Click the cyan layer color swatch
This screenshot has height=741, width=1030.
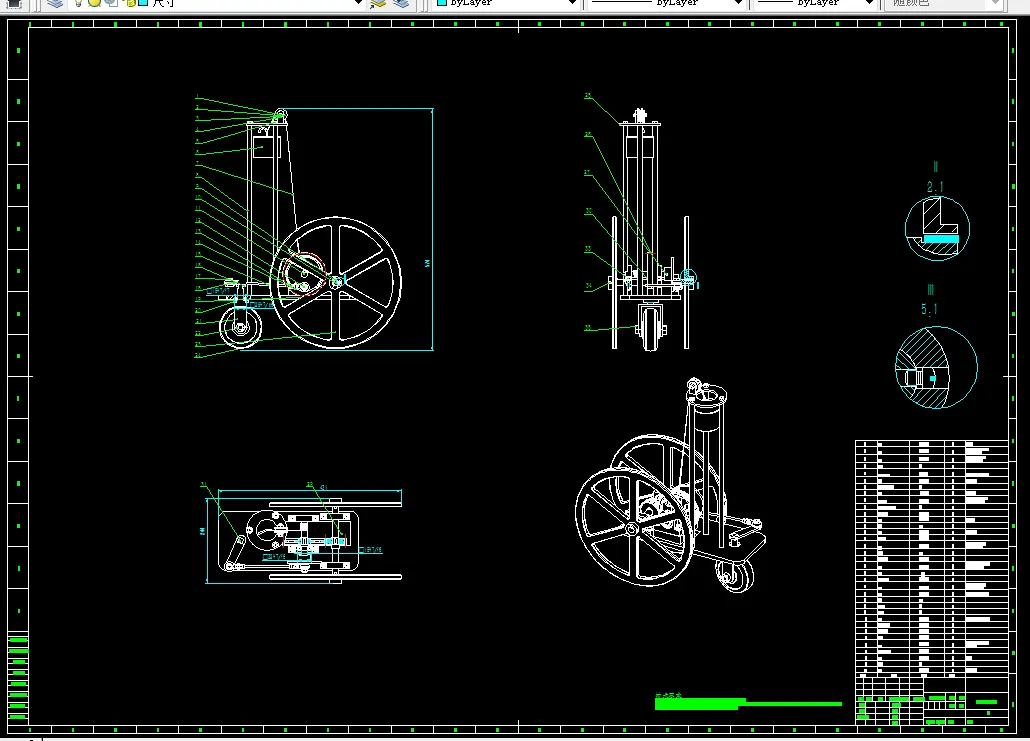[x=143, y=3]
